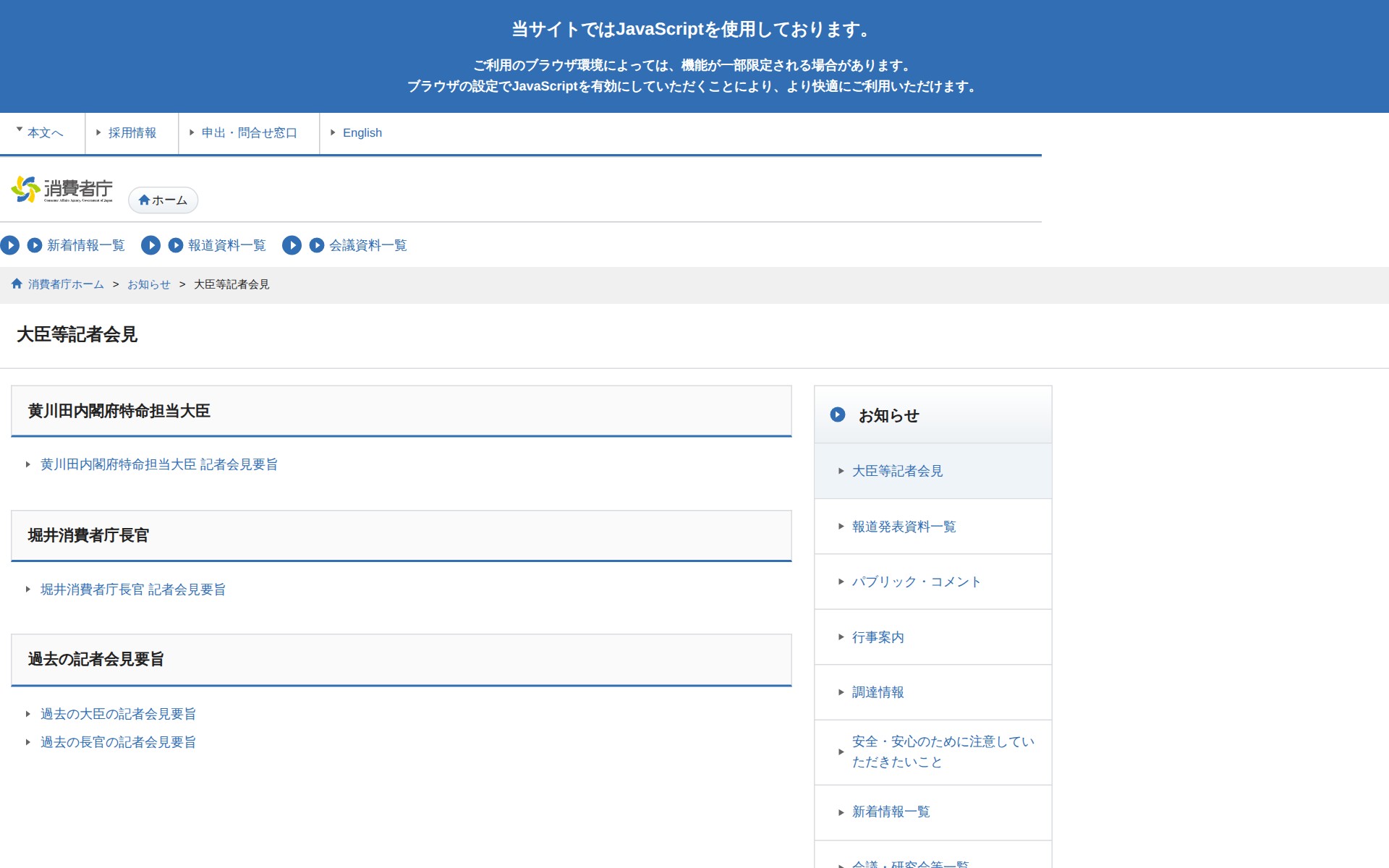Screen dimensions: 1389x868
Task: Select パブリック・コメント in the sidebar
Action: click(x=916, y=582)
